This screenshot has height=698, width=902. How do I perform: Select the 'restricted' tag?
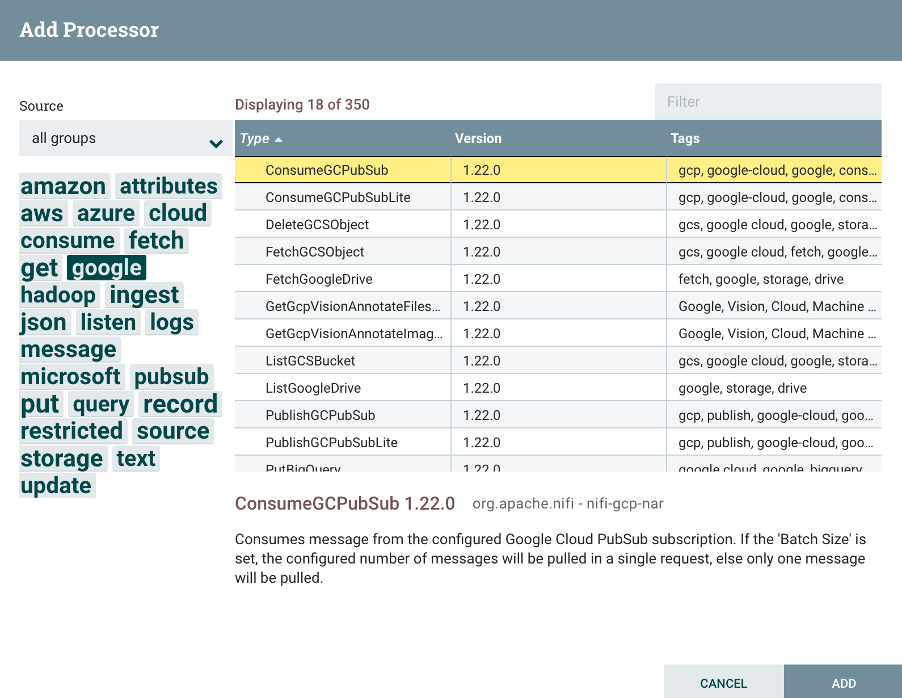pyautogui.click(x=72, y=431)
